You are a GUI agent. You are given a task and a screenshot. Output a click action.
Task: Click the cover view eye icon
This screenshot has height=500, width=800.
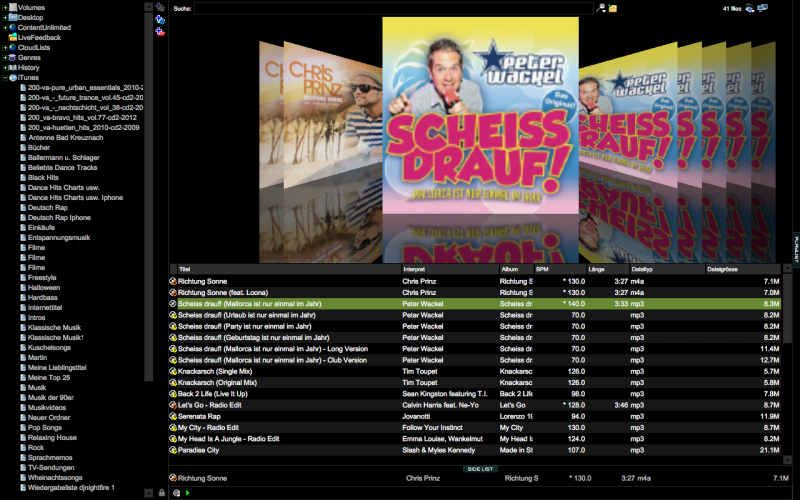tap(747, 8)
